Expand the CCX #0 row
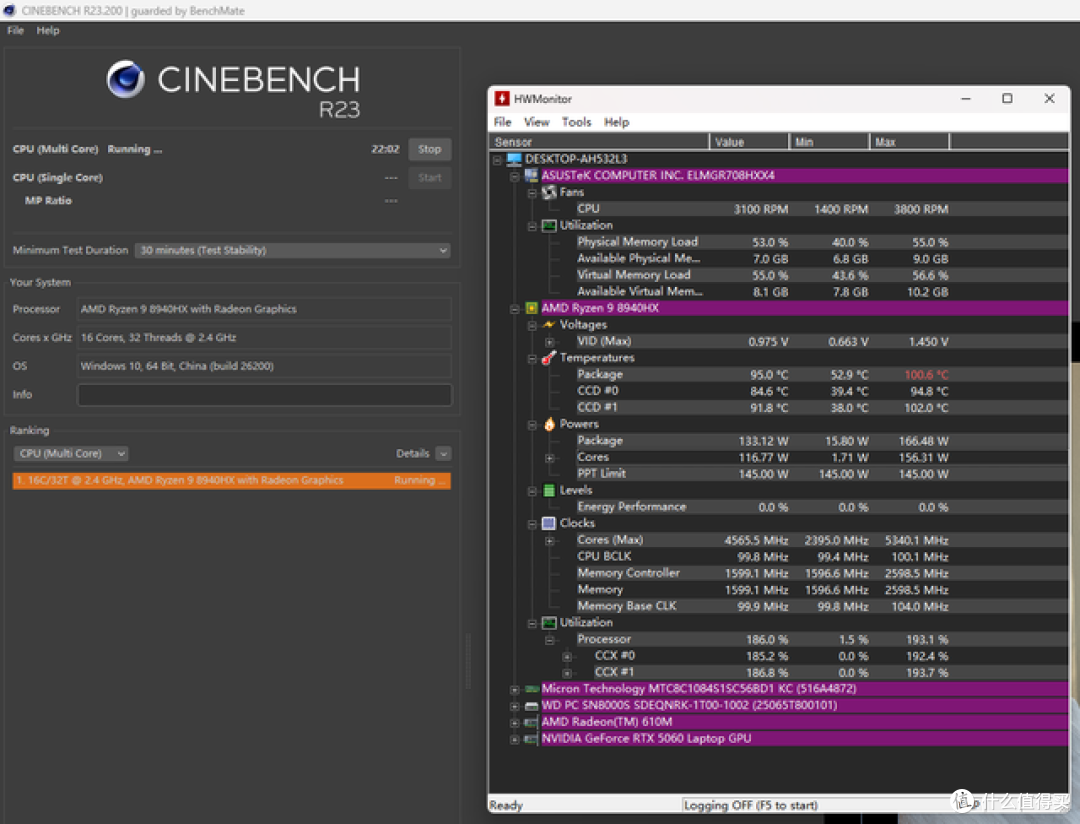This screenshot has height=824, width=1080. pos(567,657)
